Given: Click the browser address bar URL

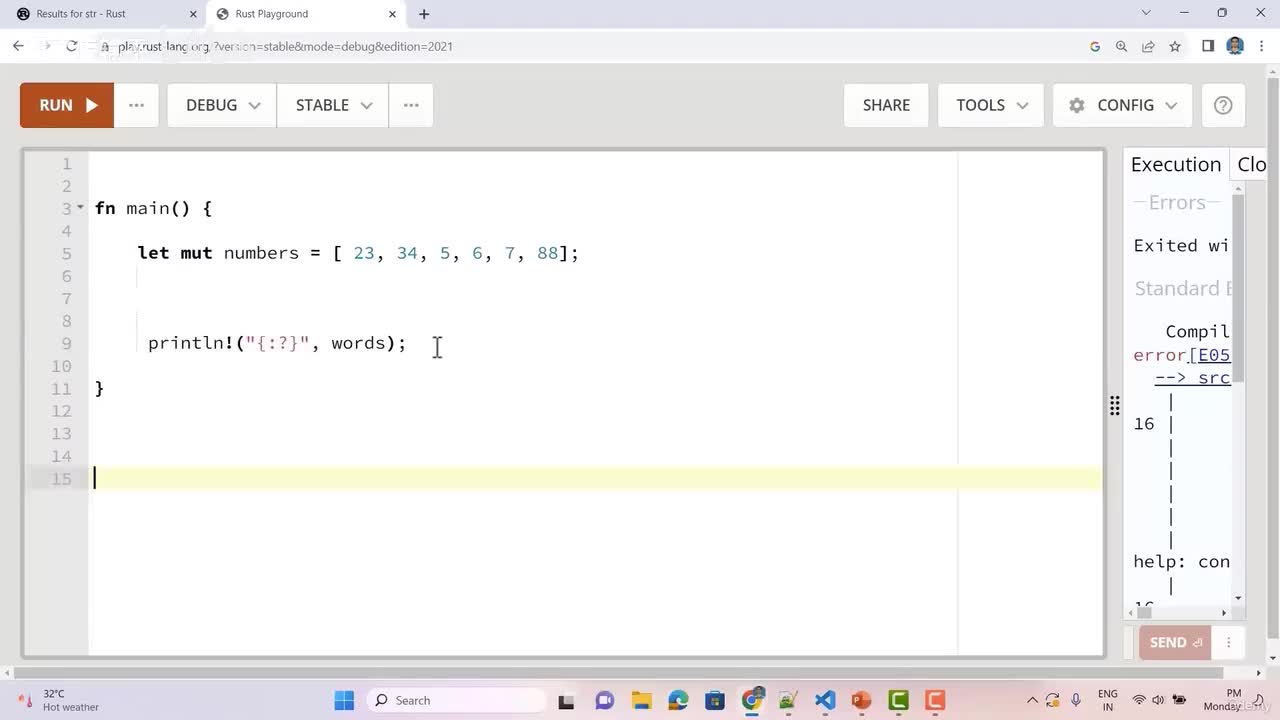Looking at the screenshot, I should pyautogui.click(x=285, y=46).
